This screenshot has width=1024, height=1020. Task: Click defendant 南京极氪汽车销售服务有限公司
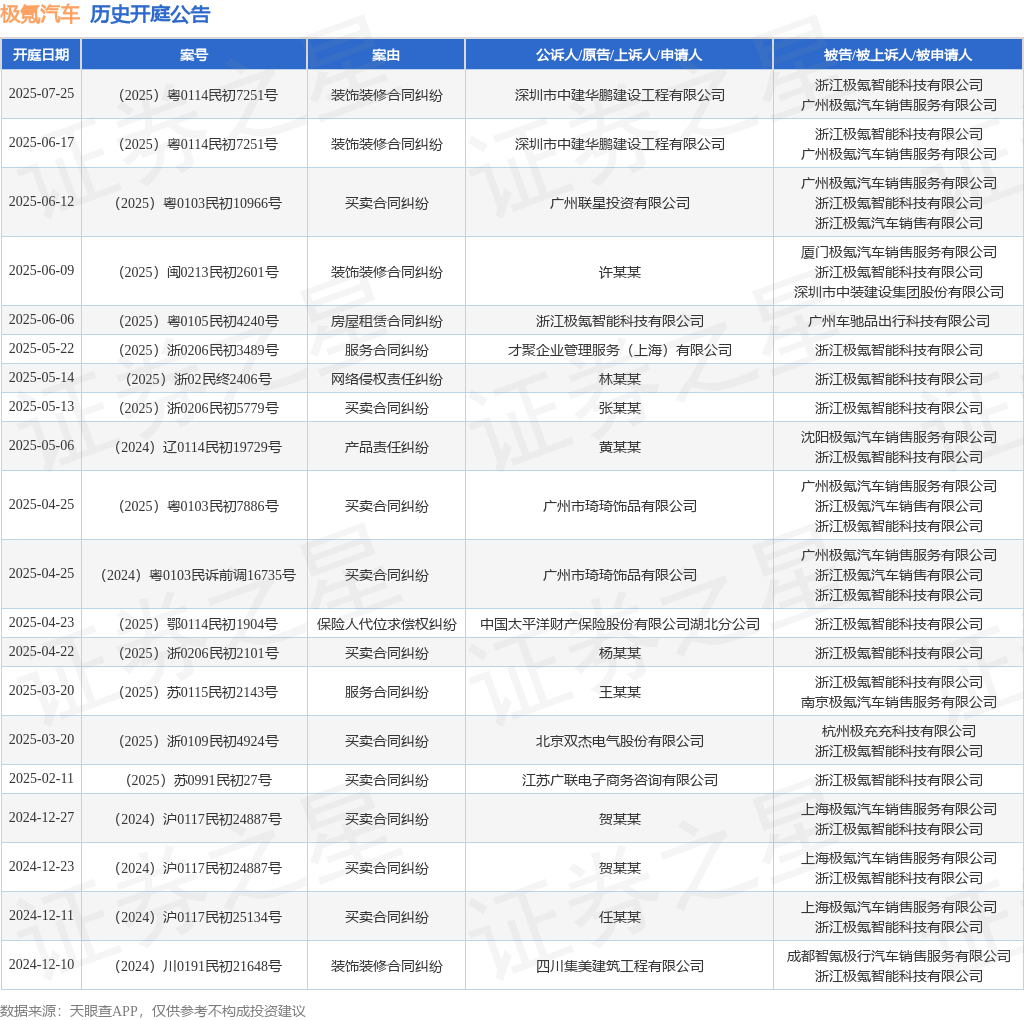899,702
